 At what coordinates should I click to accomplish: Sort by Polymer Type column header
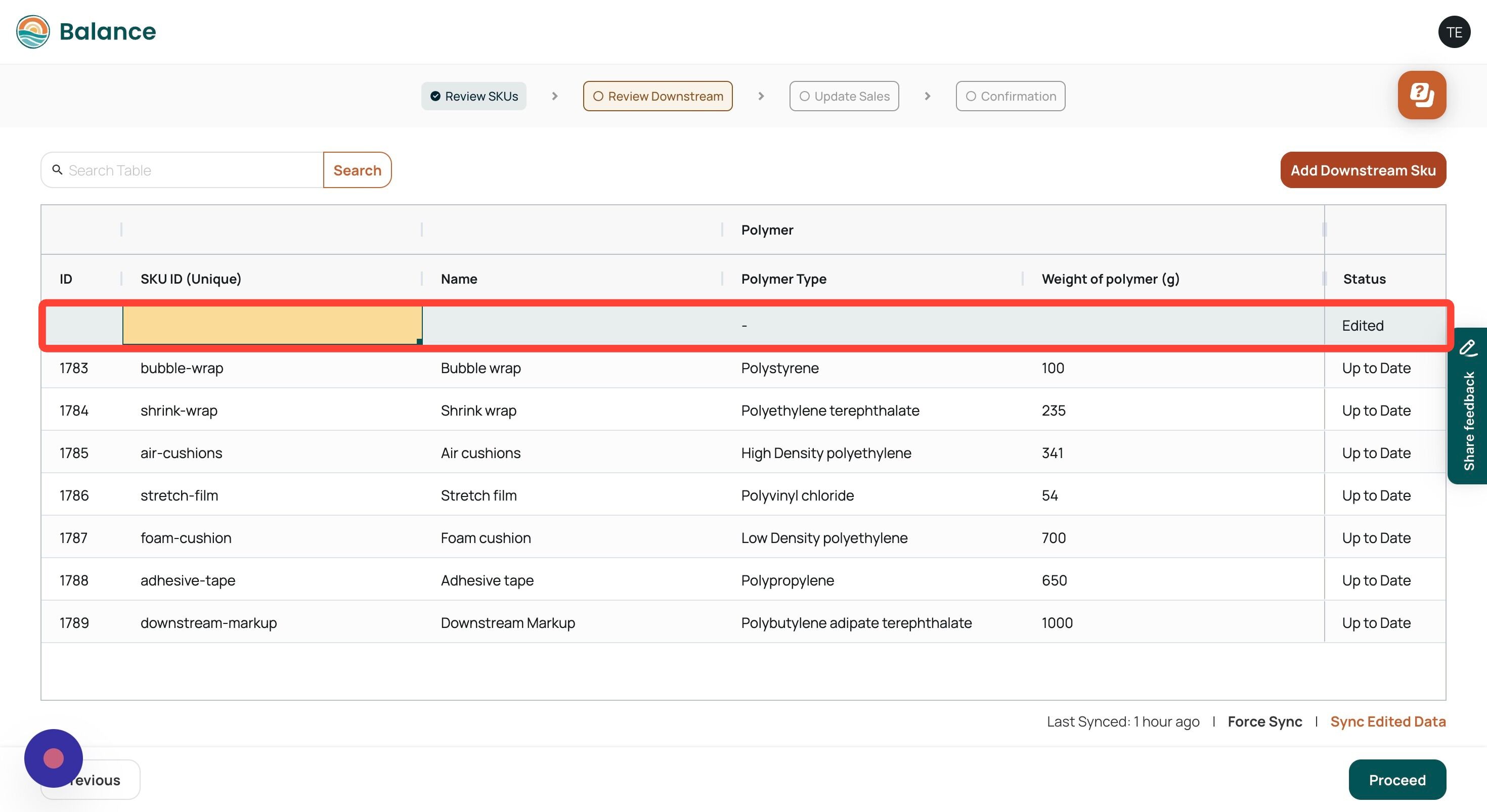point(872,279)
